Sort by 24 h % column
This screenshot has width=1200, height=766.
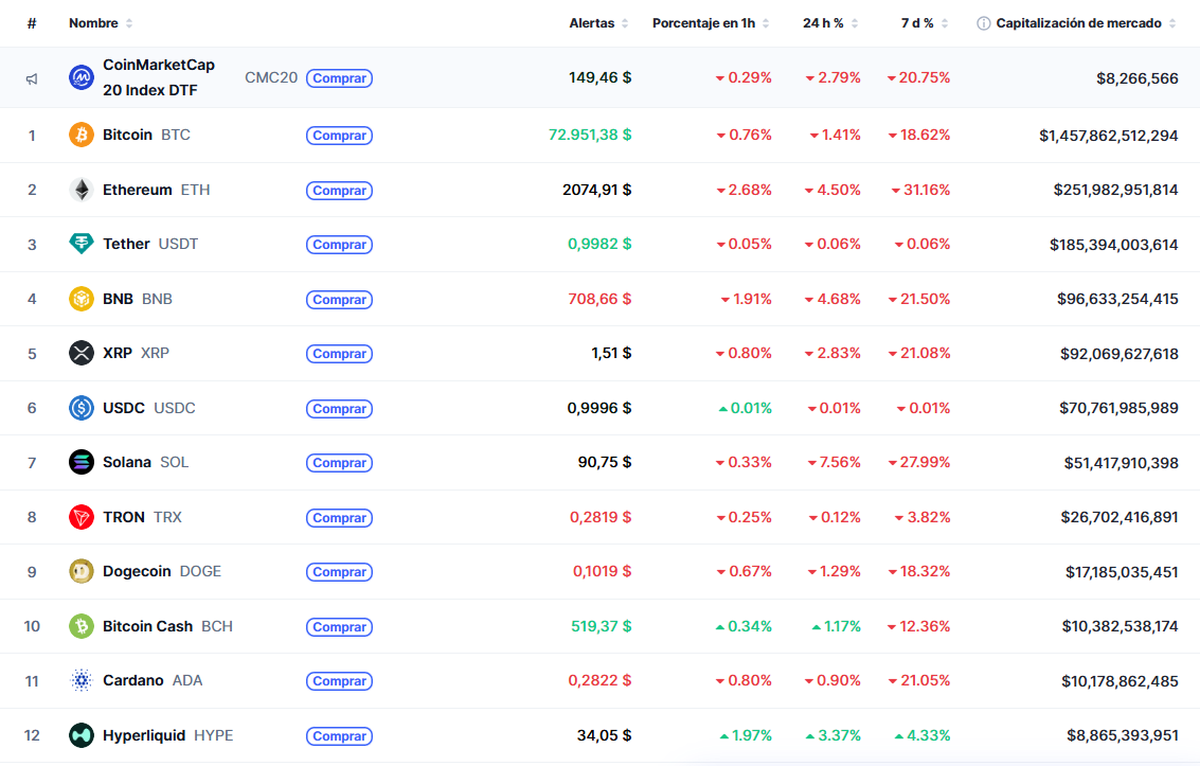pos(826,23)
